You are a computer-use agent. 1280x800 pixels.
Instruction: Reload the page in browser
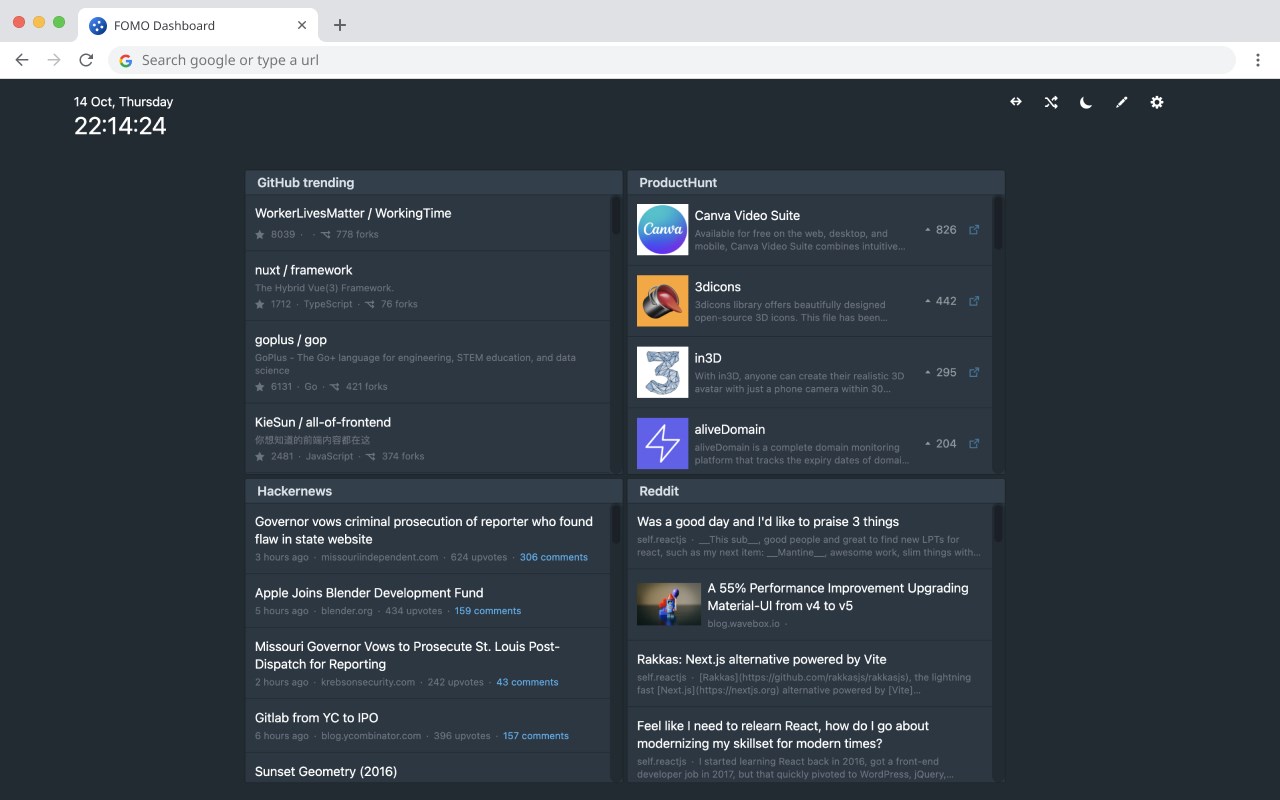click(86, 60)
